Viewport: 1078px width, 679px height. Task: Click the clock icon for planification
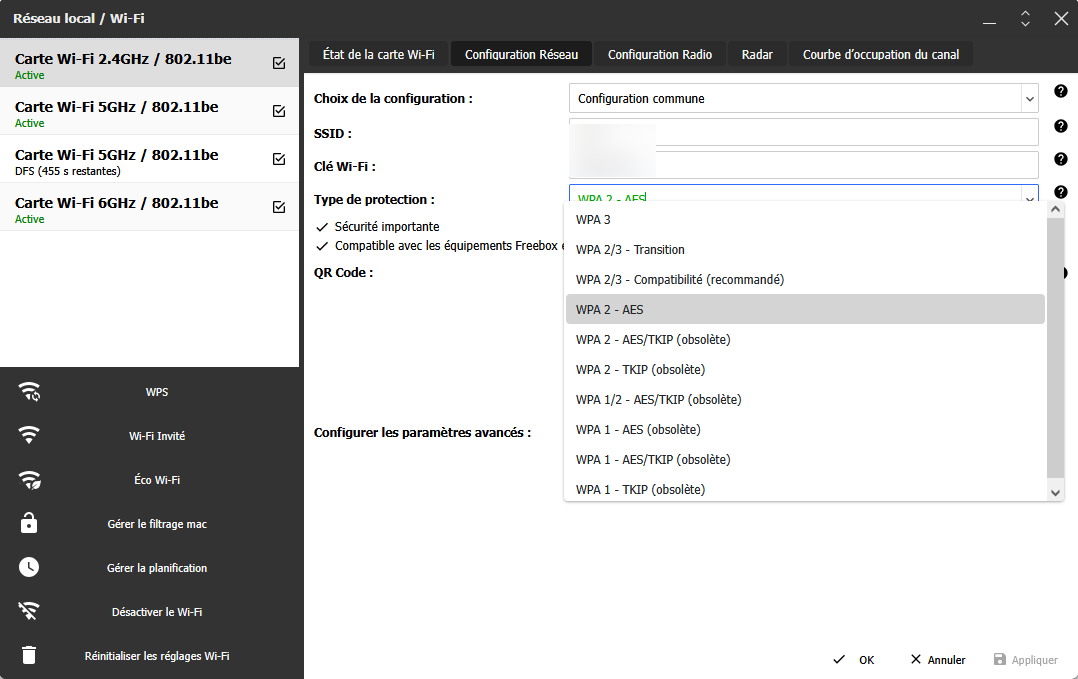point(30,568)
